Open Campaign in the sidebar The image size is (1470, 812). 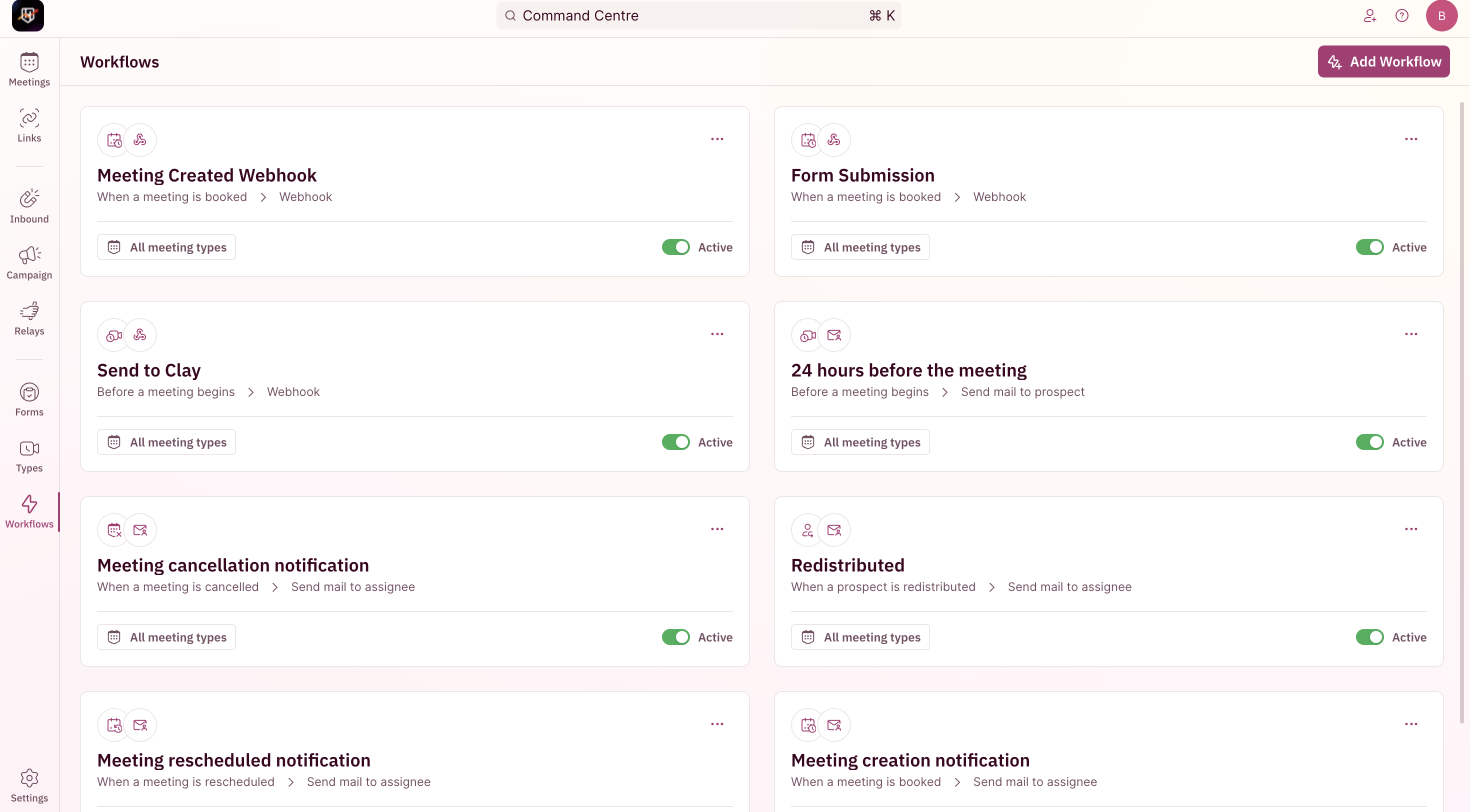pyautogui.click(x=29, y=262)
